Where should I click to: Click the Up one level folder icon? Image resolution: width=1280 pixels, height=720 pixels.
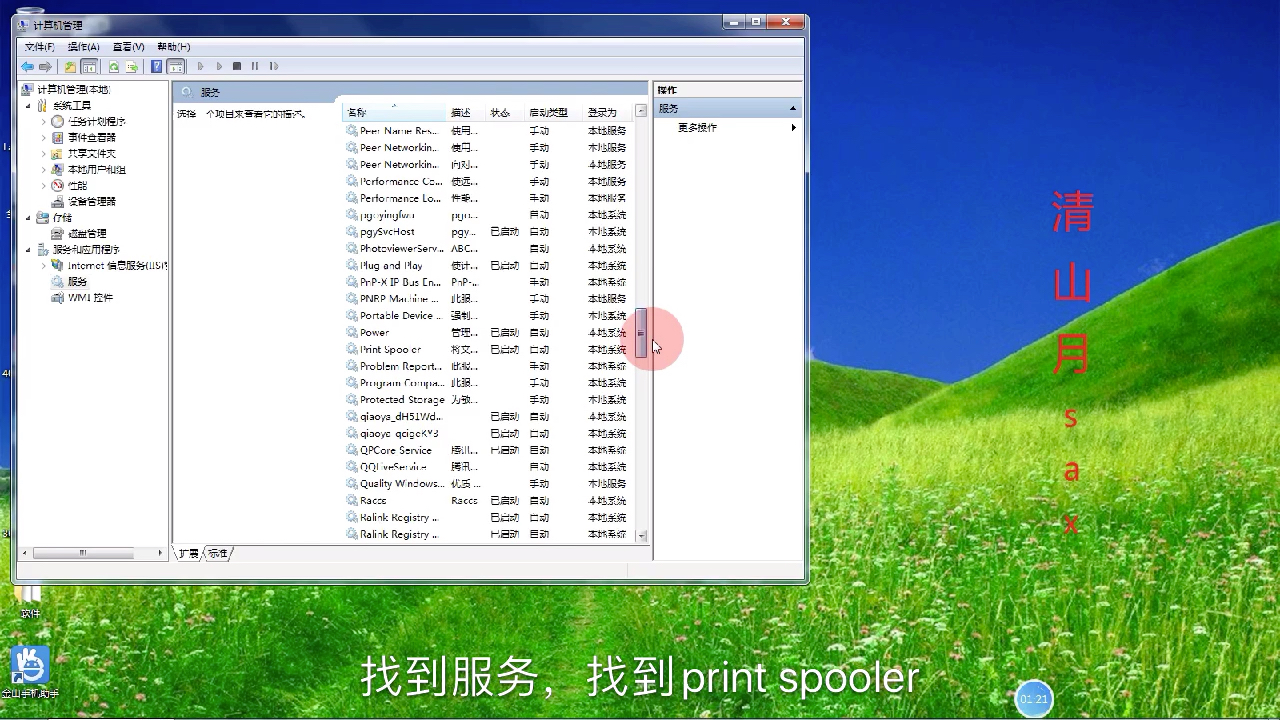click(70, 67)
